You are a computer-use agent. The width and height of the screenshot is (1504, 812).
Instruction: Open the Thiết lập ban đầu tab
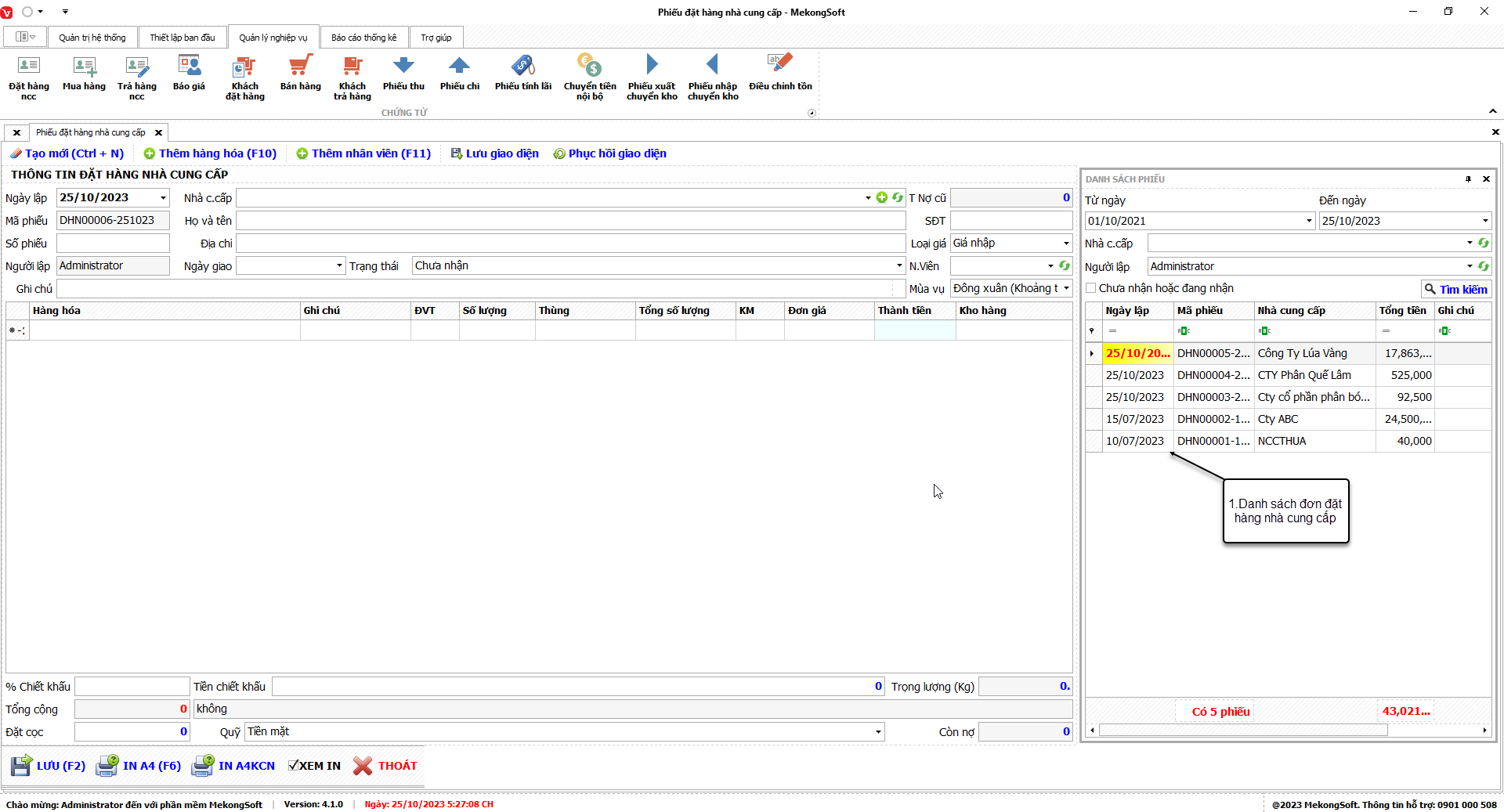pyautogui.click(x=182, y=38)
